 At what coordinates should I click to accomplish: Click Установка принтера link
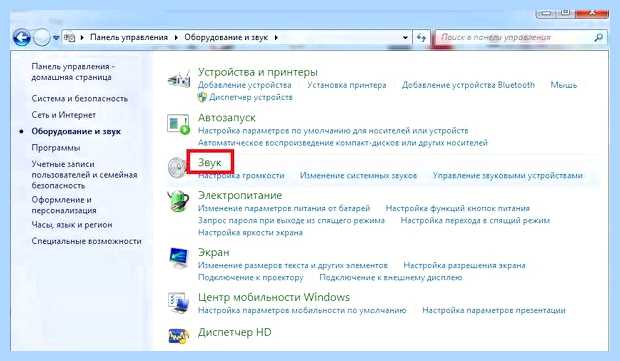tap(347, 85)
